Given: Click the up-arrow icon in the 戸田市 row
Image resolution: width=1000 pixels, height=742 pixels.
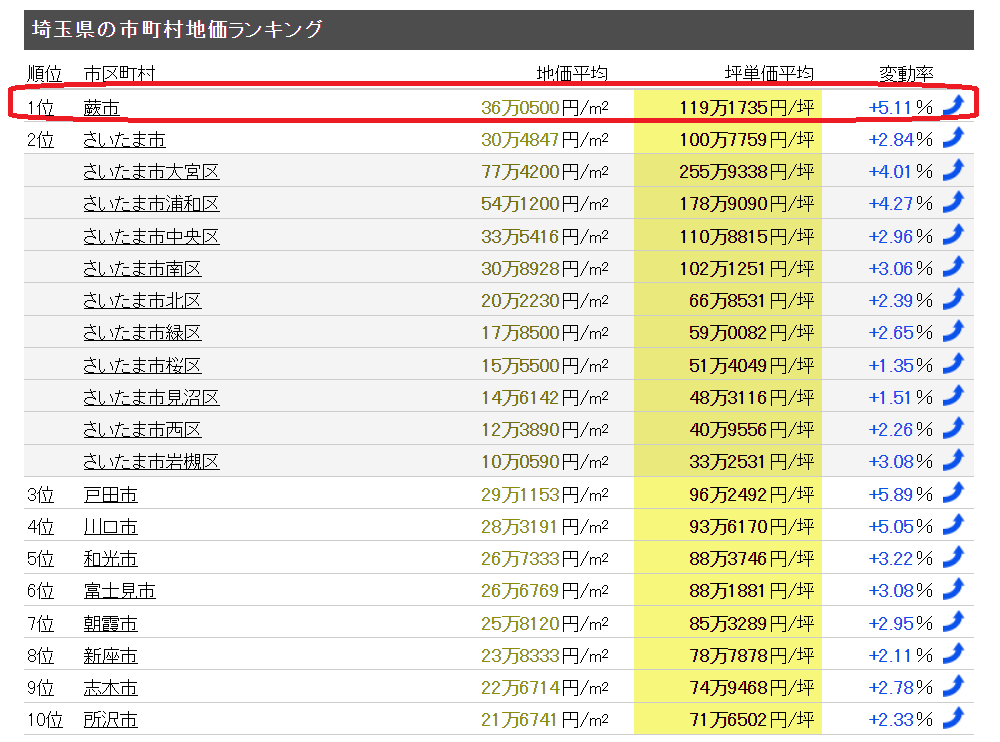Looking at the screenshot, I should [953, 492].
